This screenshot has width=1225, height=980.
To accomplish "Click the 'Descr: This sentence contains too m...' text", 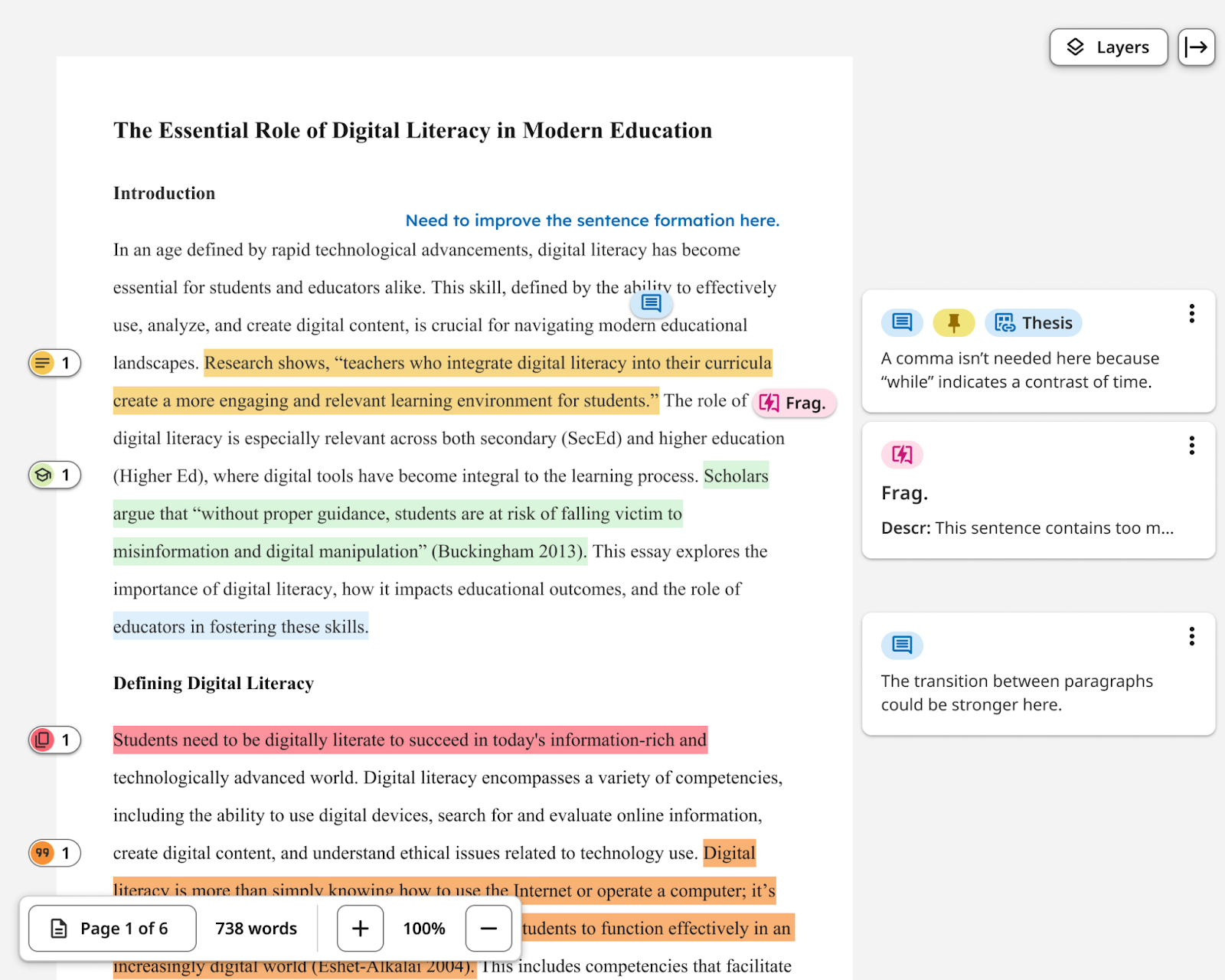I will 1027,528.
